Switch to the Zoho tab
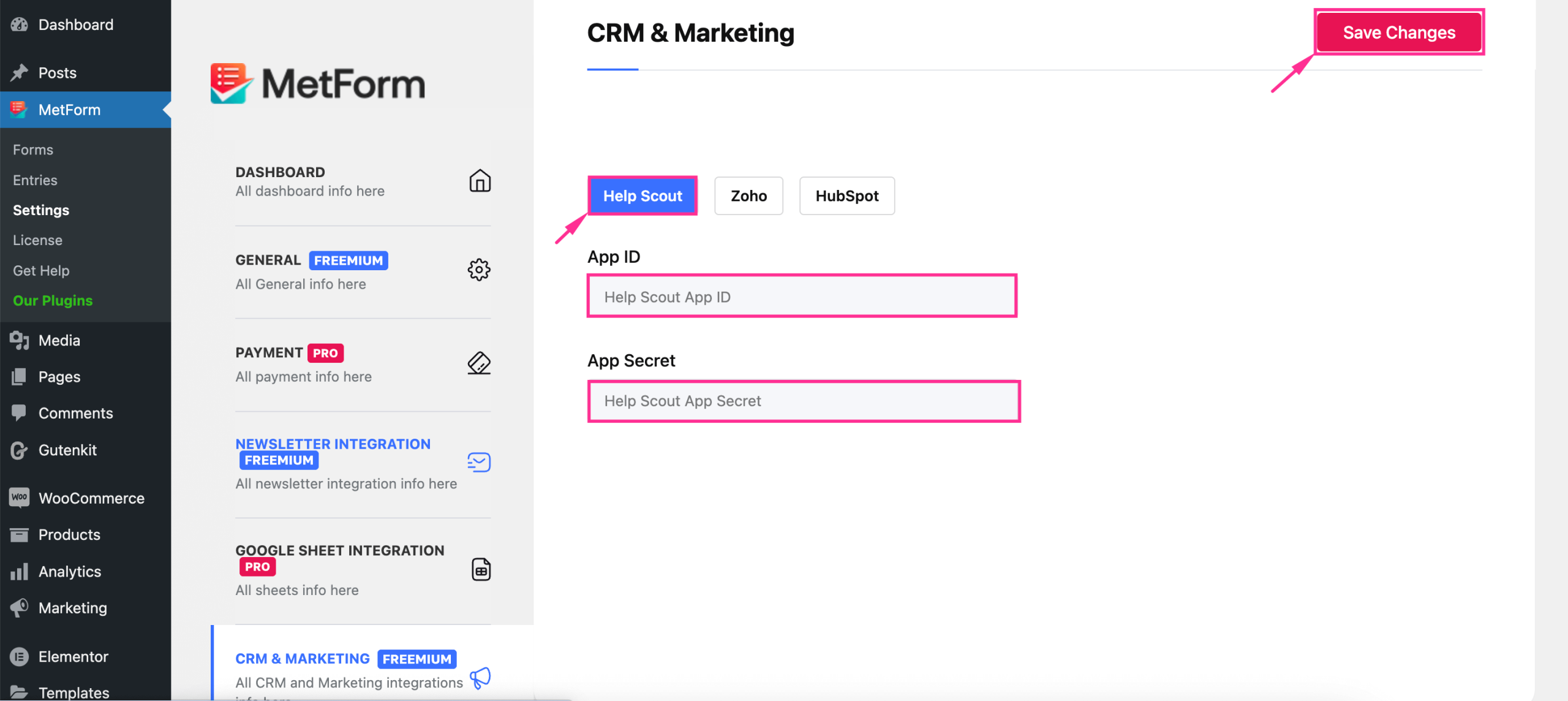The width and height of the screenshot is (1568, 701). coord(748,196)
